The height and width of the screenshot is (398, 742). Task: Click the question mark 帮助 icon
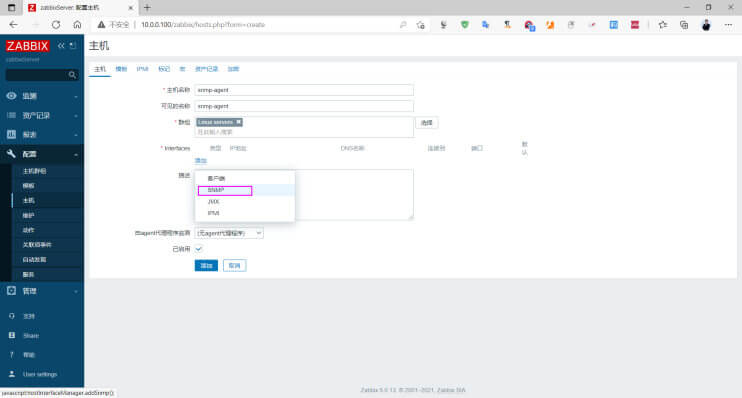(x=12, y=354)
